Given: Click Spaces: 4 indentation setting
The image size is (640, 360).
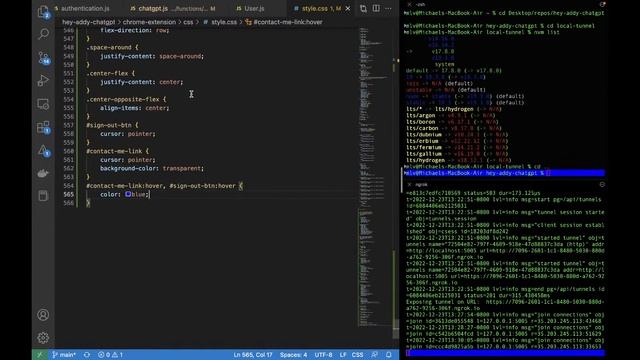Looking at the screenshot, I should coord(293,355).
